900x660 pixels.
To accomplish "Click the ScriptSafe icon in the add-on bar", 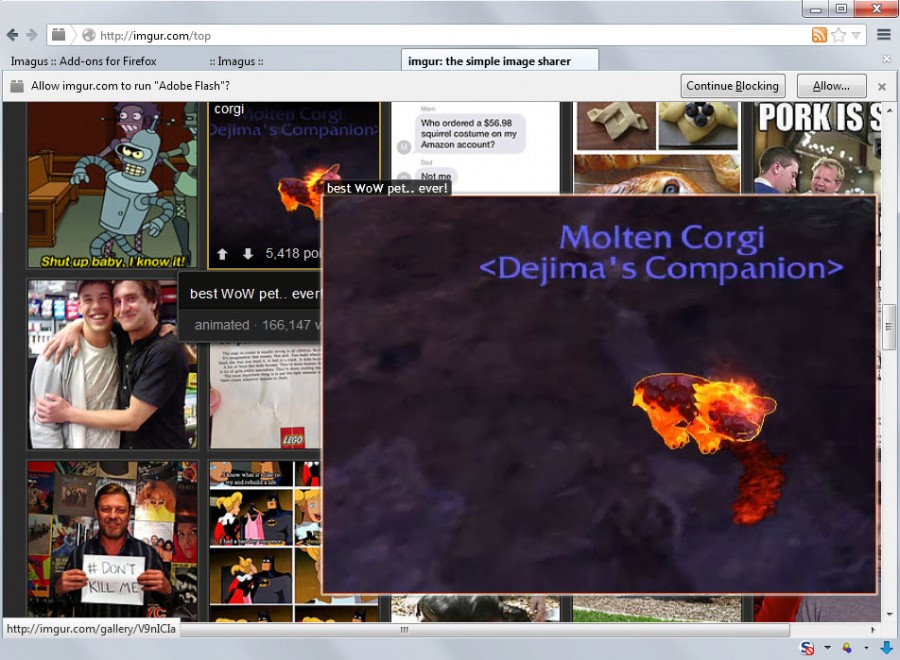I will click(807, 648).
